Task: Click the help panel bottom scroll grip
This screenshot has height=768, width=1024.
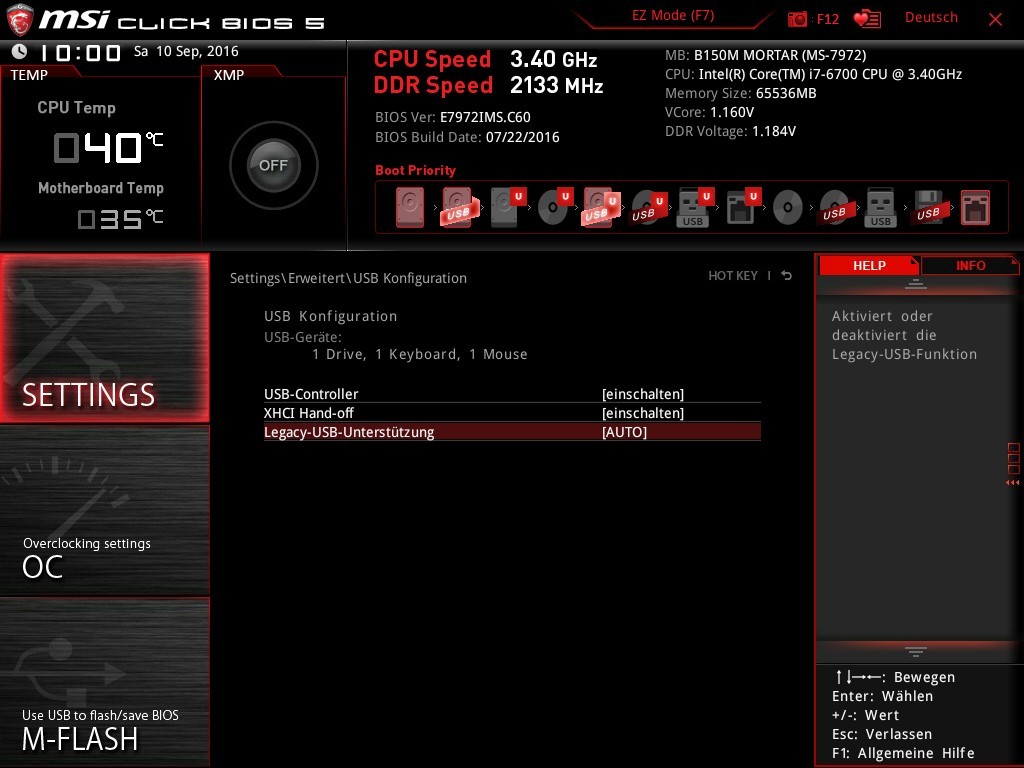Action: pyautogui.click(x=916, y=651)
